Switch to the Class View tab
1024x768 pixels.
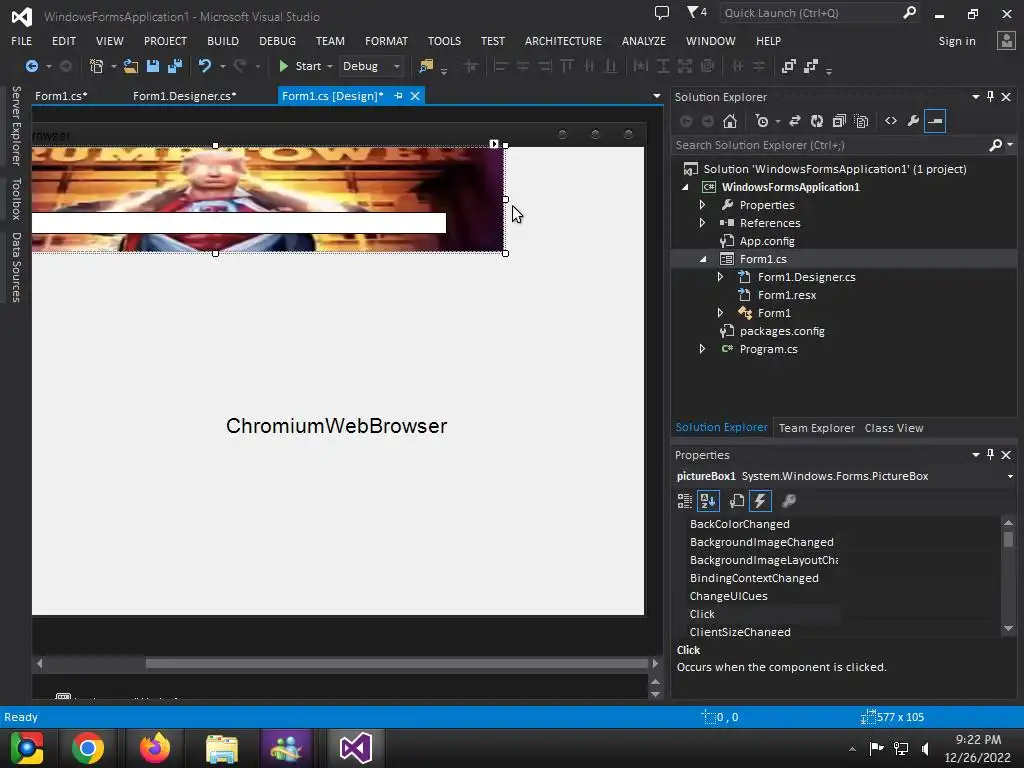click(893, 428)
